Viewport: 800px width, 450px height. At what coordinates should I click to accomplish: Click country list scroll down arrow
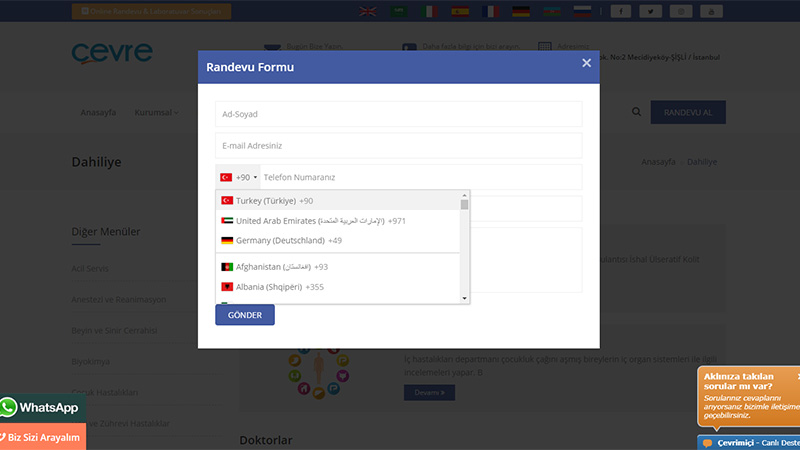(464, 298)
